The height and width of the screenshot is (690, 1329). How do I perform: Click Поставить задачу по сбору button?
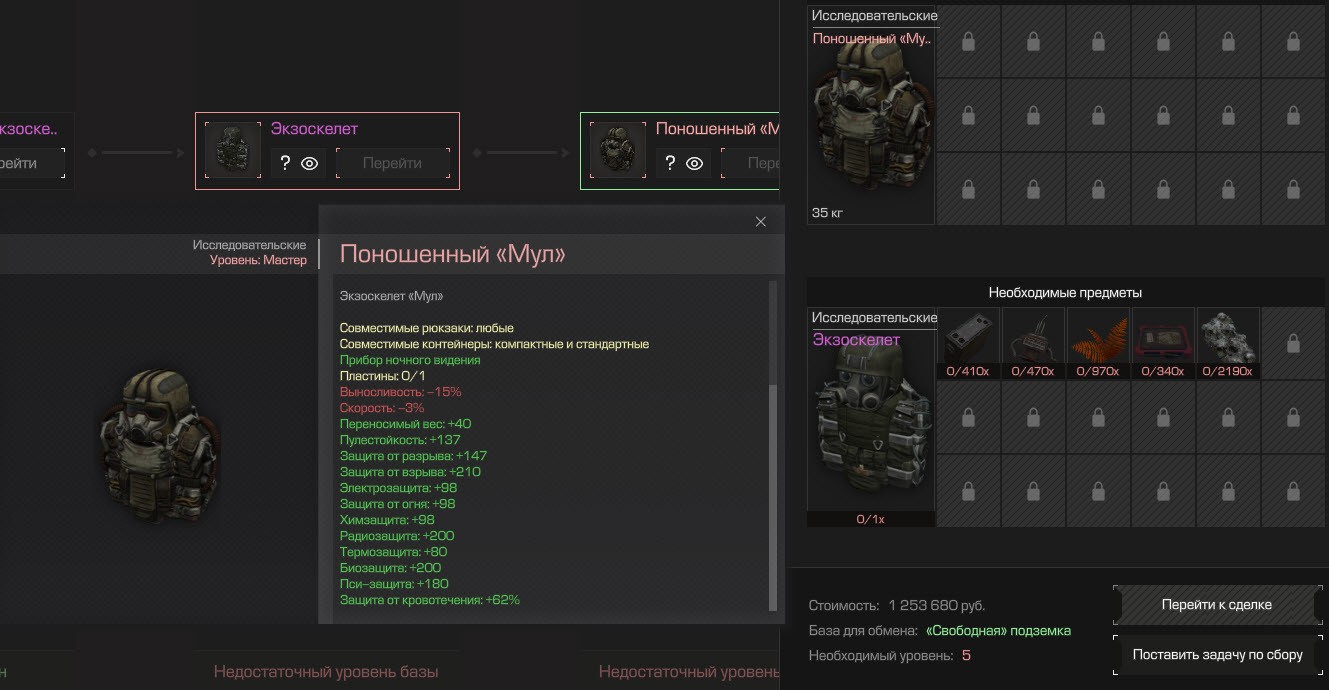(x=1217, y=655)
